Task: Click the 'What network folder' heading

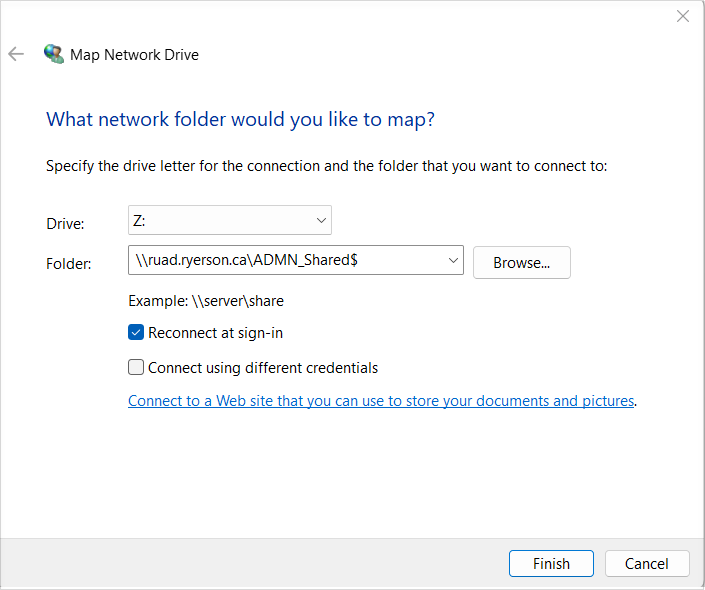Action: pyautogui.click(x=240, y=120)
